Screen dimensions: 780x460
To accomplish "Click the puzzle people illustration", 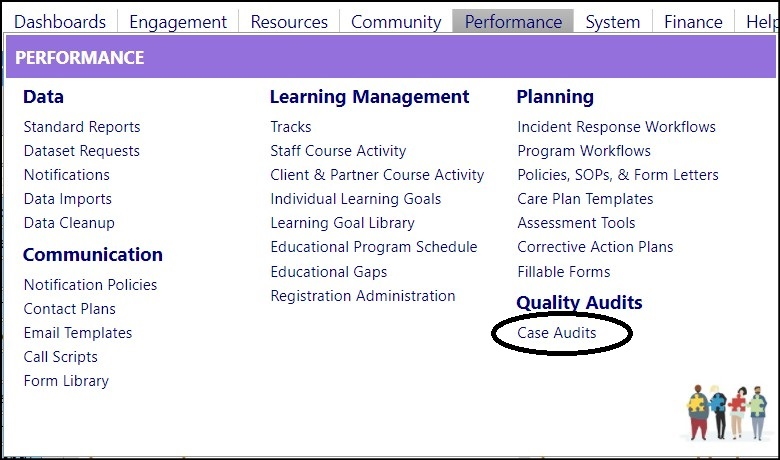I will 726,412.
